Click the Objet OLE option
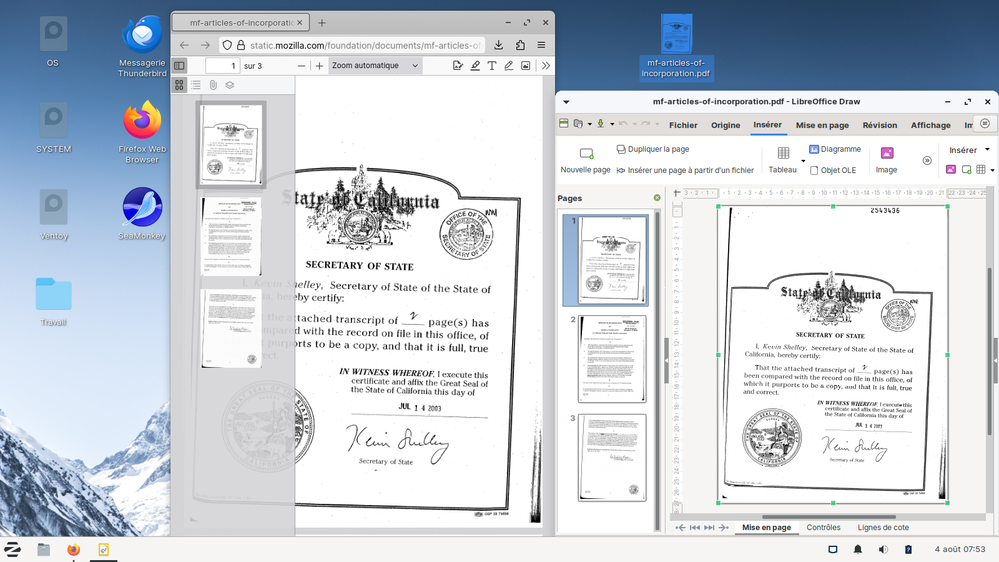Screen dimensions: 999x562 [832, 171]
